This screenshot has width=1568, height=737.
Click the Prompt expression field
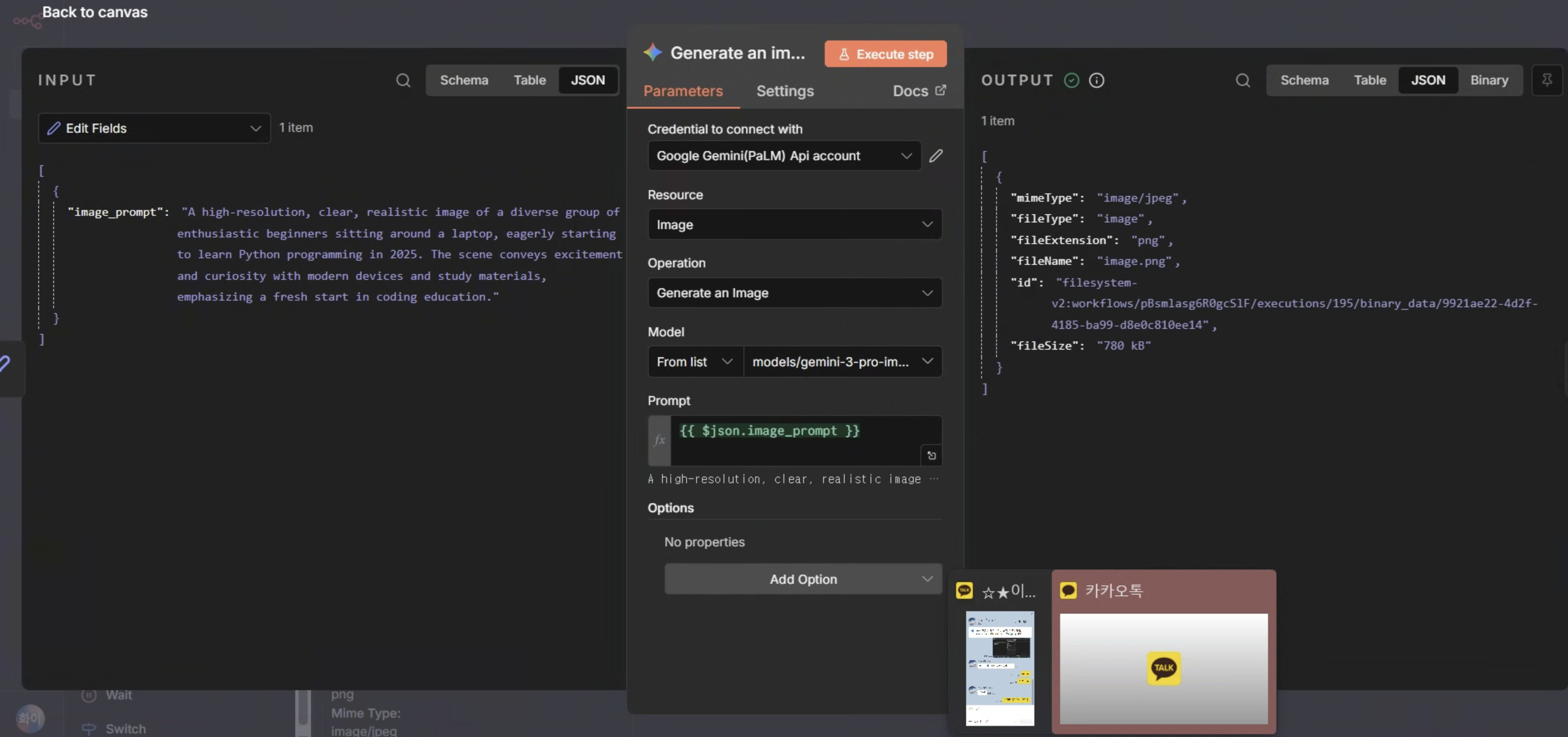click(805, 441)
